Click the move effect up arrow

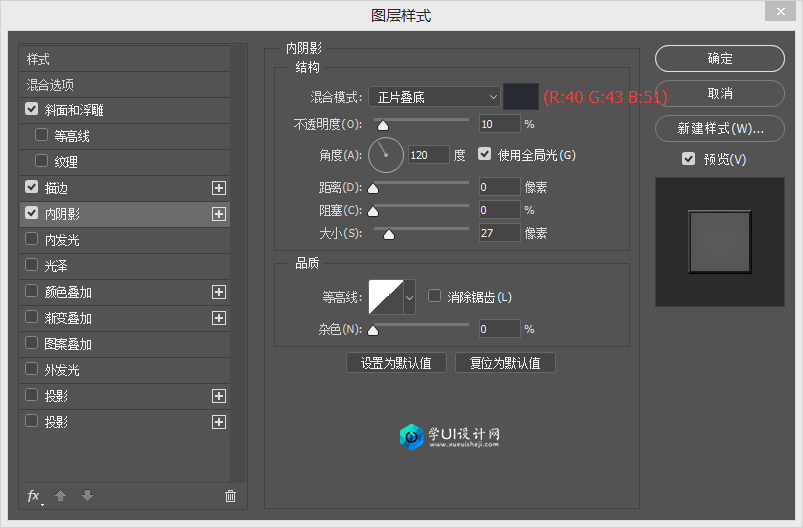(60, 496)
